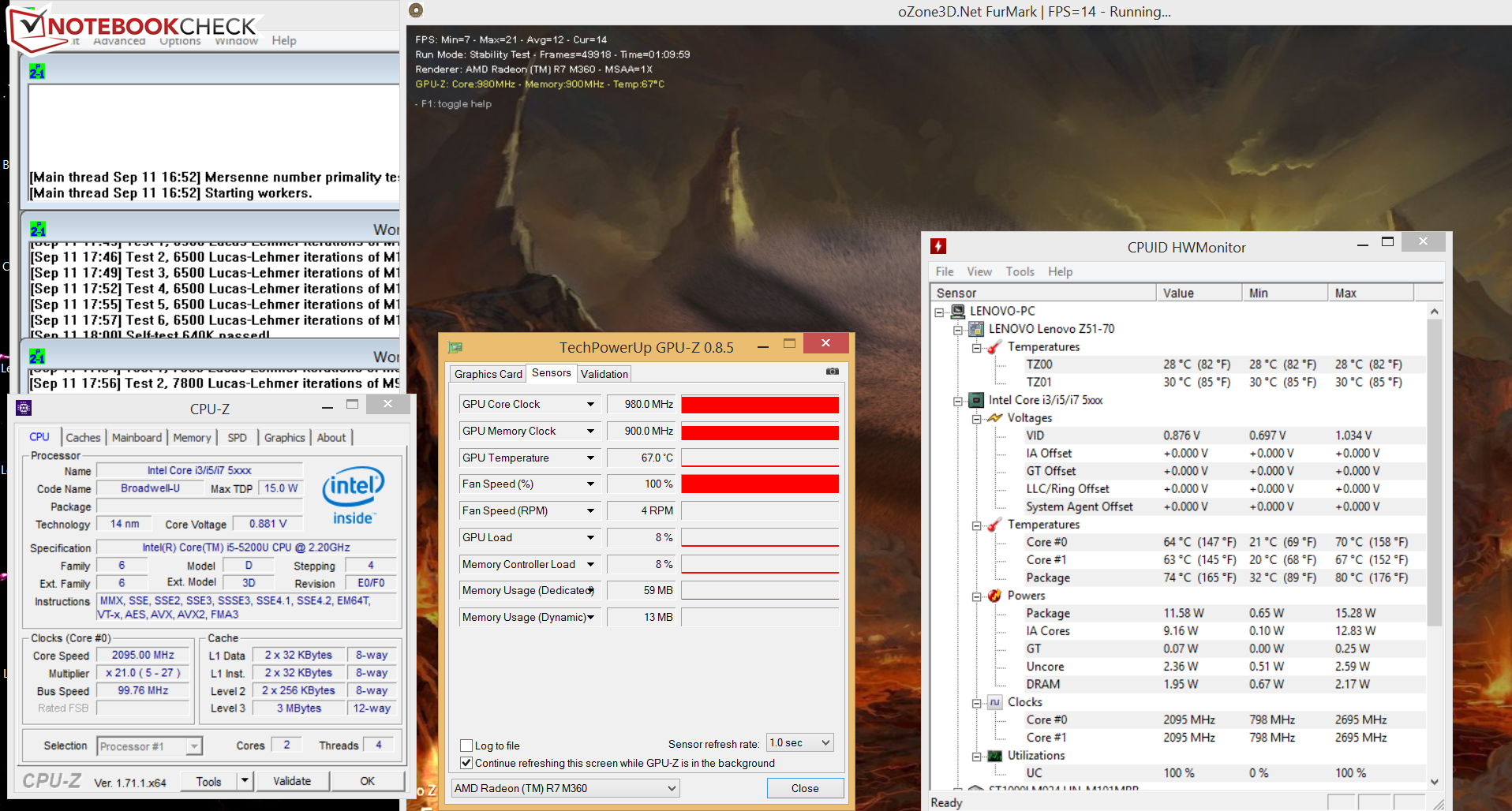Open the View menu in HWMonitor

[x=979, y=271]
